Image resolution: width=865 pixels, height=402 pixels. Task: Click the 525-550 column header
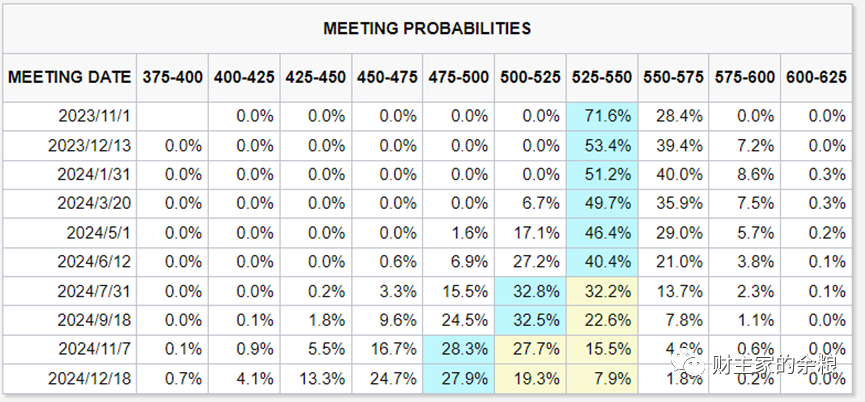point(602,77)
